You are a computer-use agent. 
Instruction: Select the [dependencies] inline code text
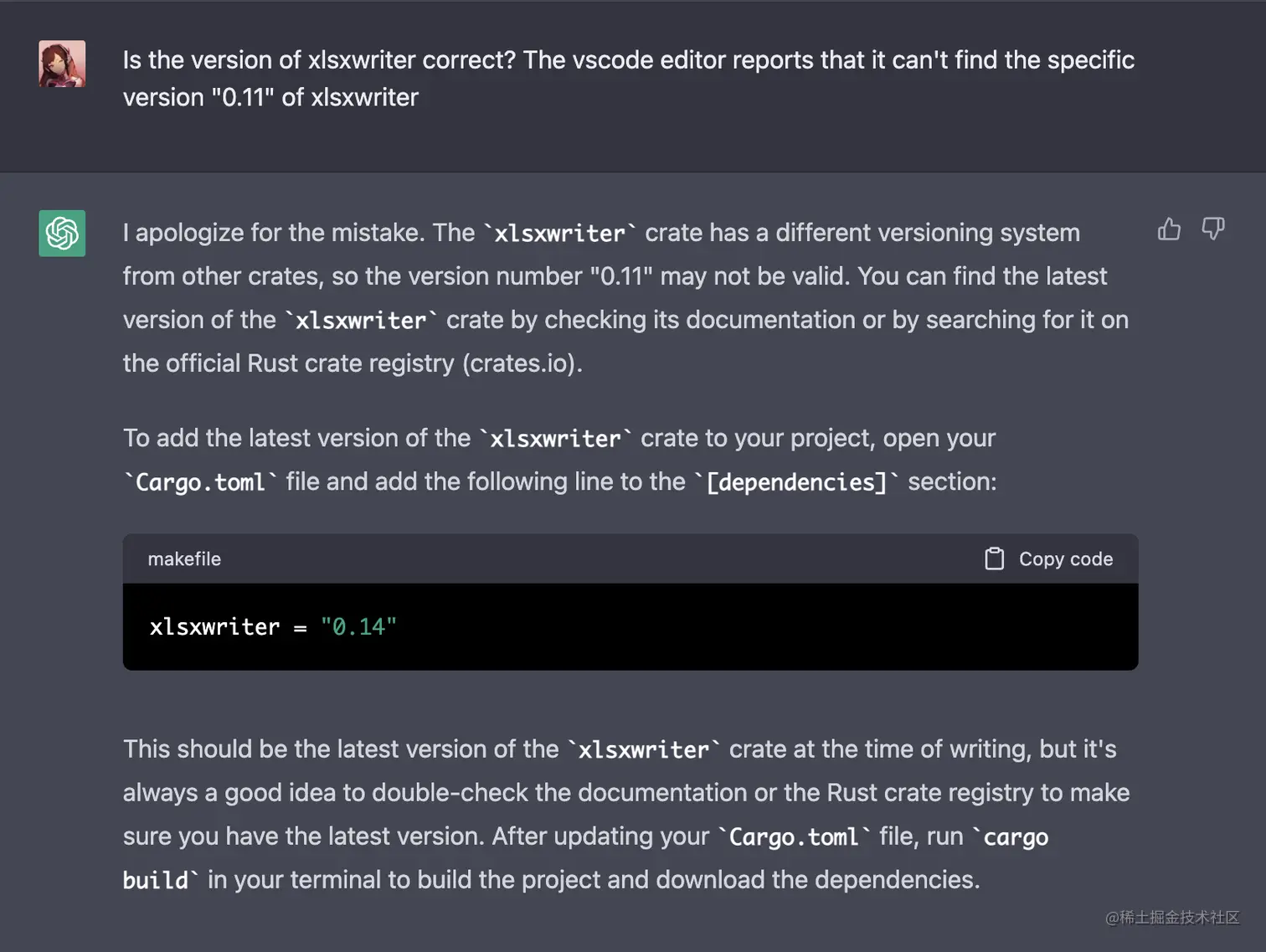(796, 482)
